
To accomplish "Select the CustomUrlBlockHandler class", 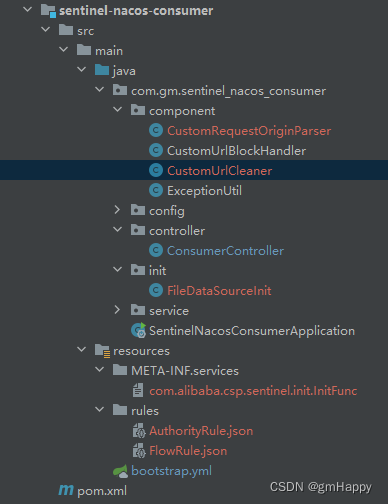I will pyautogui.click(x=236, y=151).
